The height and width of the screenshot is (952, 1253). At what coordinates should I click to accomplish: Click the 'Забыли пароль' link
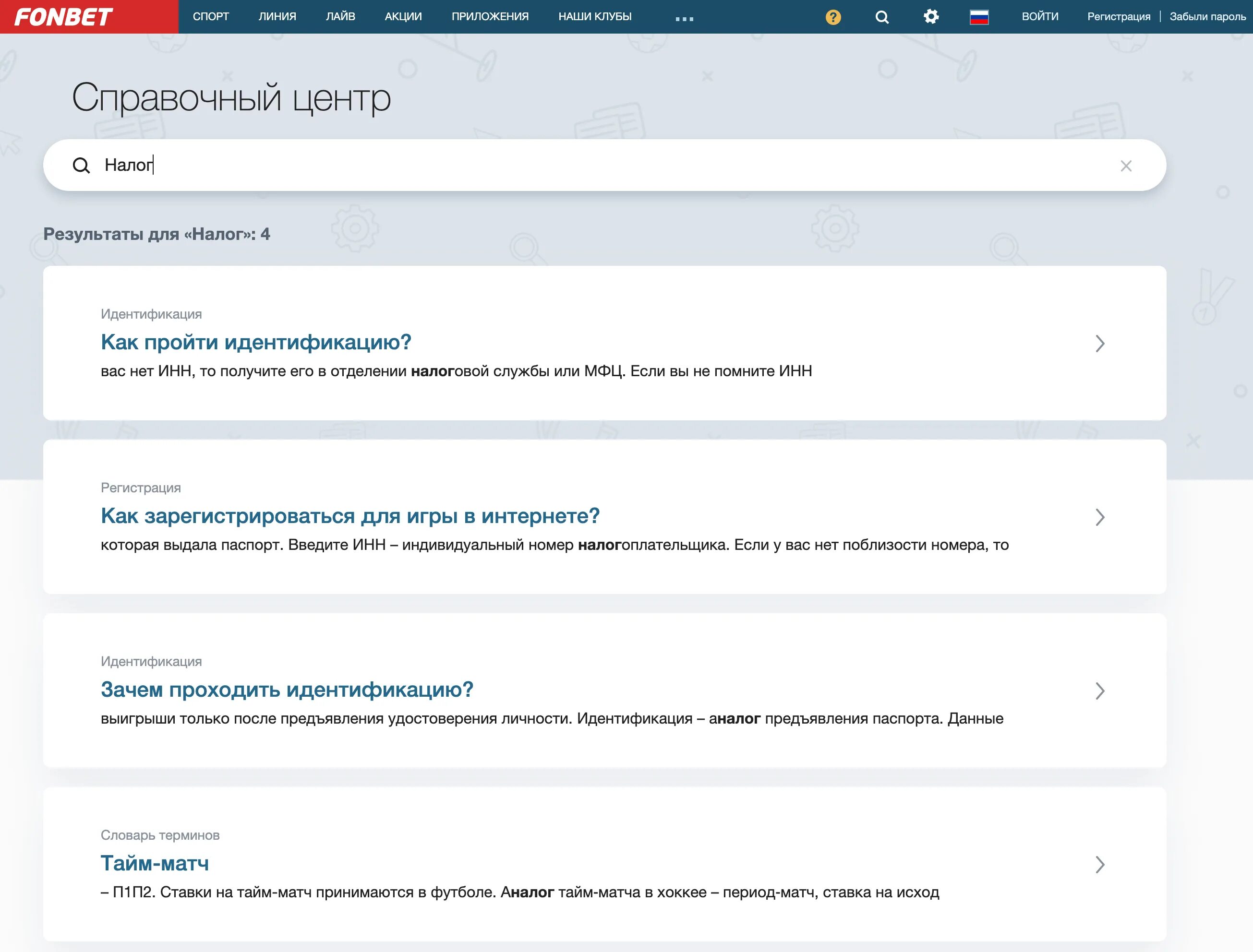[x=1208, y=16]
